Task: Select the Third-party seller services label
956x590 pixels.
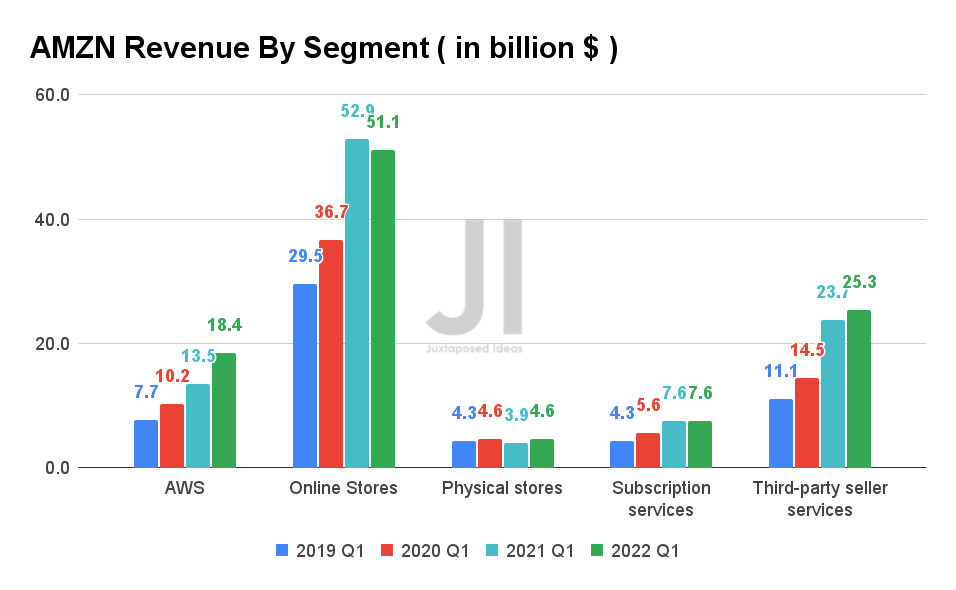Action: [820, 497]
